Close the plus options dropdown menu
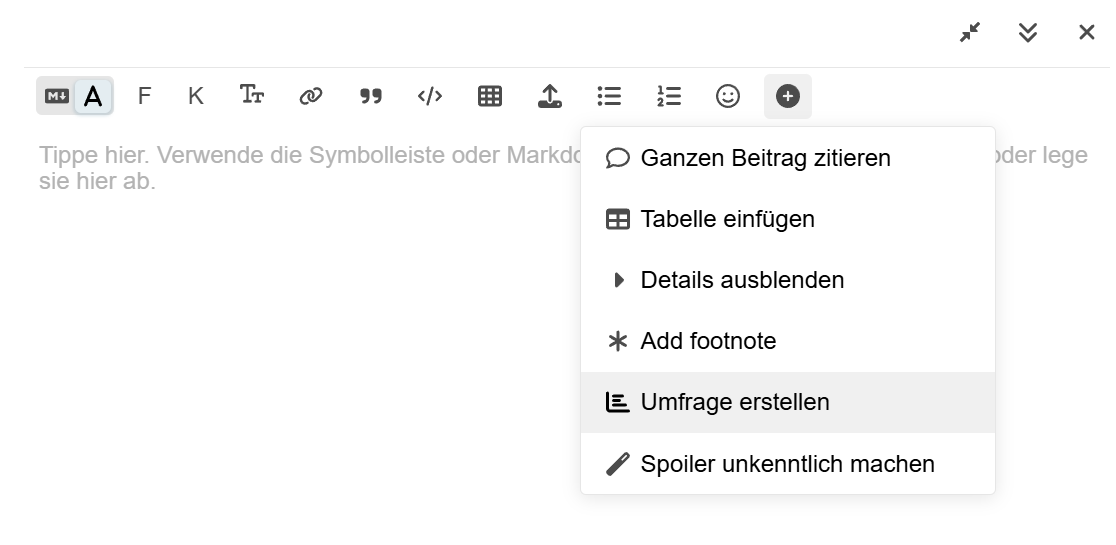 pos(788,96)
